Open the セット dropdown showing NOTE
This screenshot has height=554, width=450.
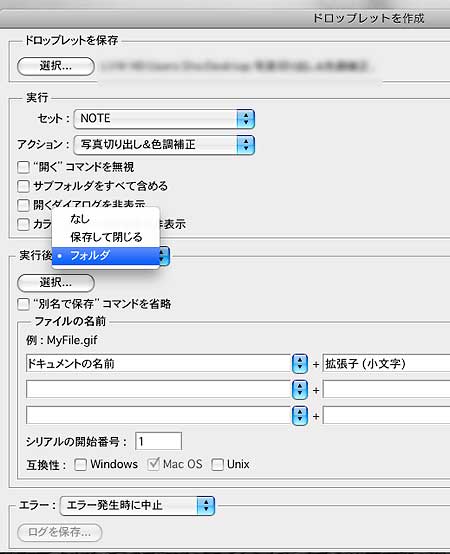164,119
